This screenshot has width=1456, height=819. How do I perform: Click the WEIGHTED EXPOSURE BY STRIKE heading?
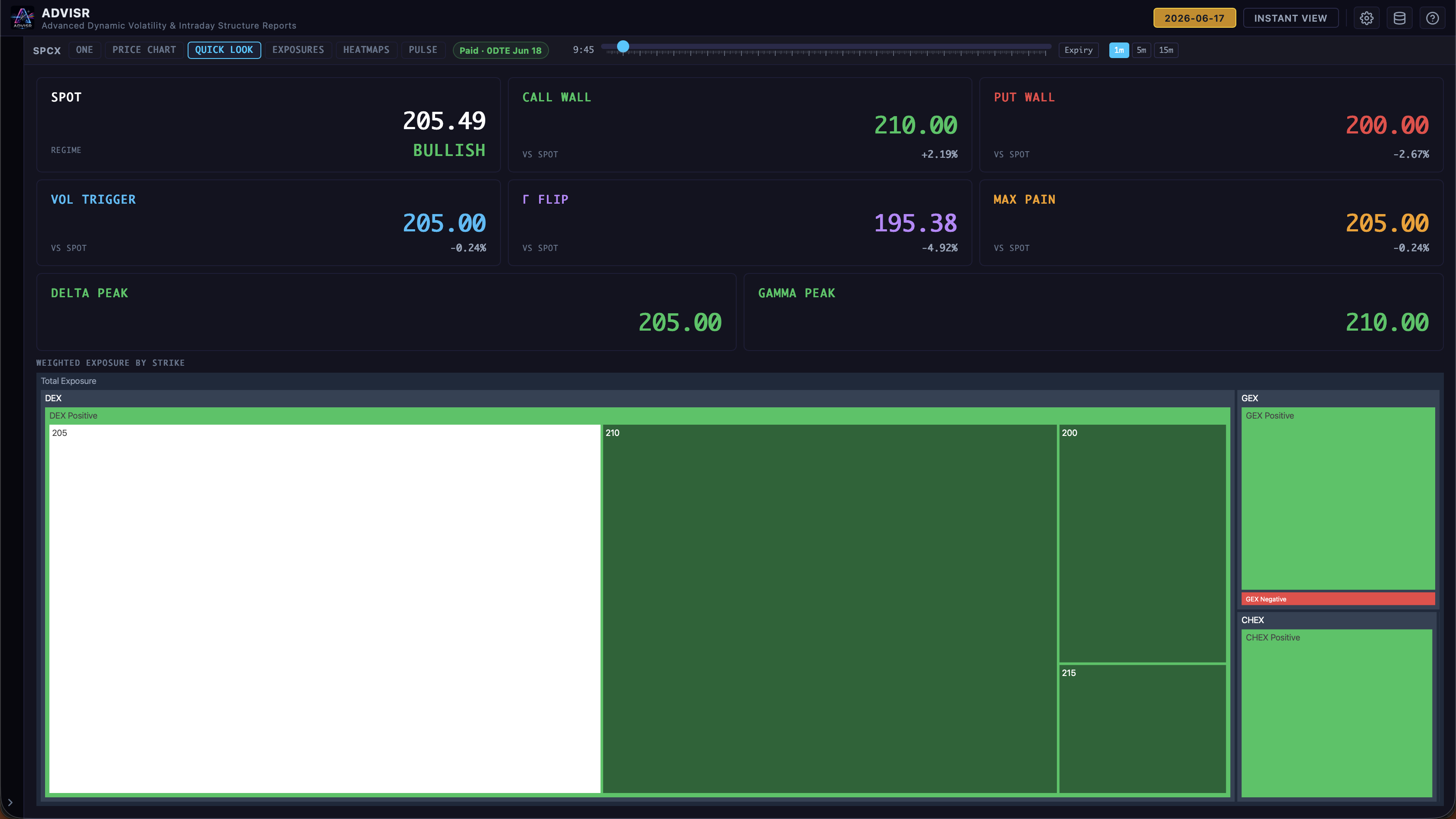tap(111, 363)
